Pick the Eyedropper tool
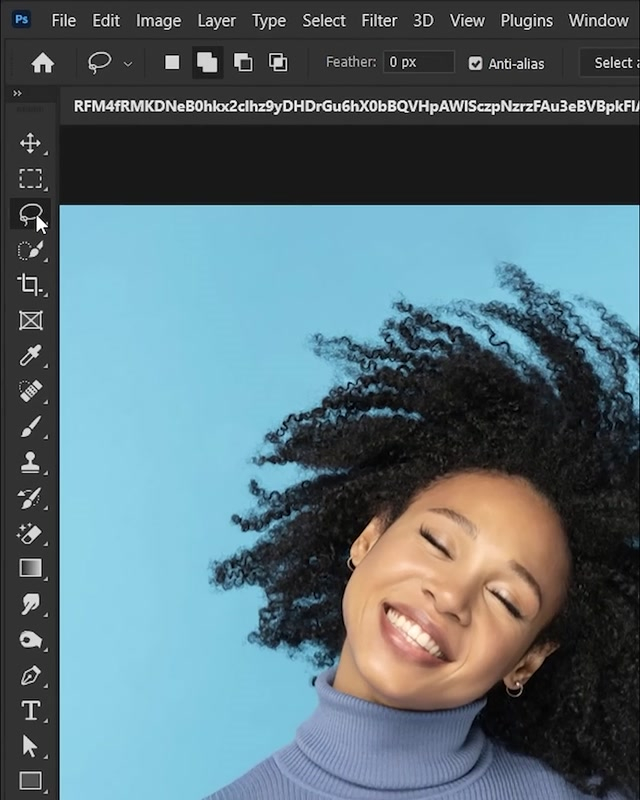The height and width of the screenshot is (800, 640). tap(30, 356)
